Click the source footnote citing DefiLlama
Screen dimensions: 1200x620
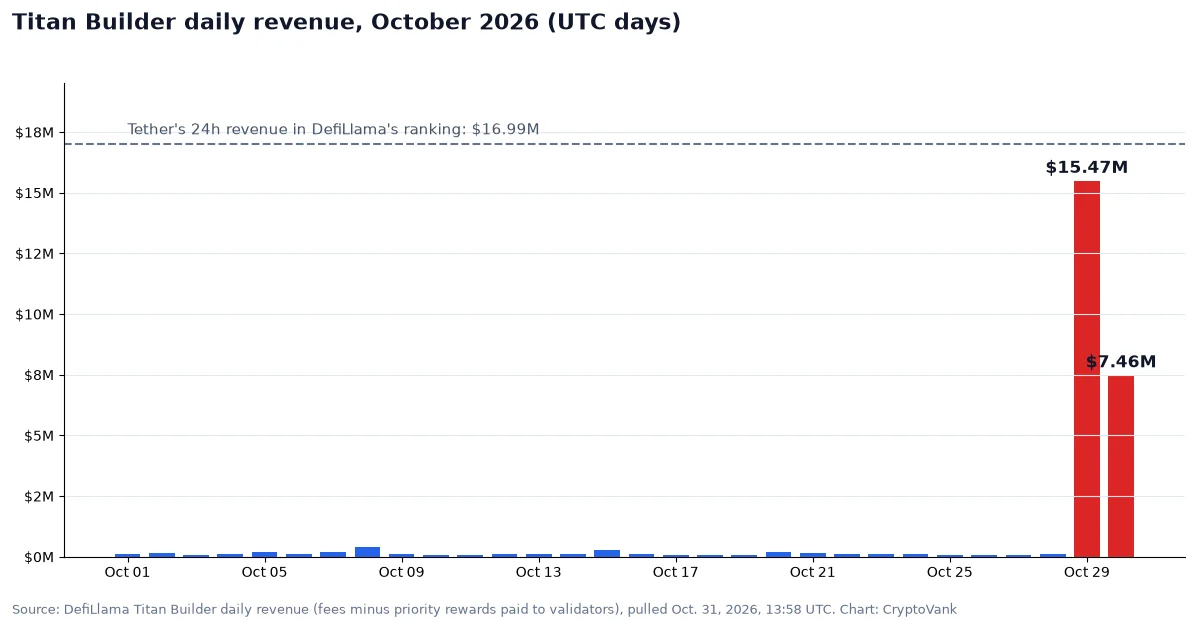(484, 609)
